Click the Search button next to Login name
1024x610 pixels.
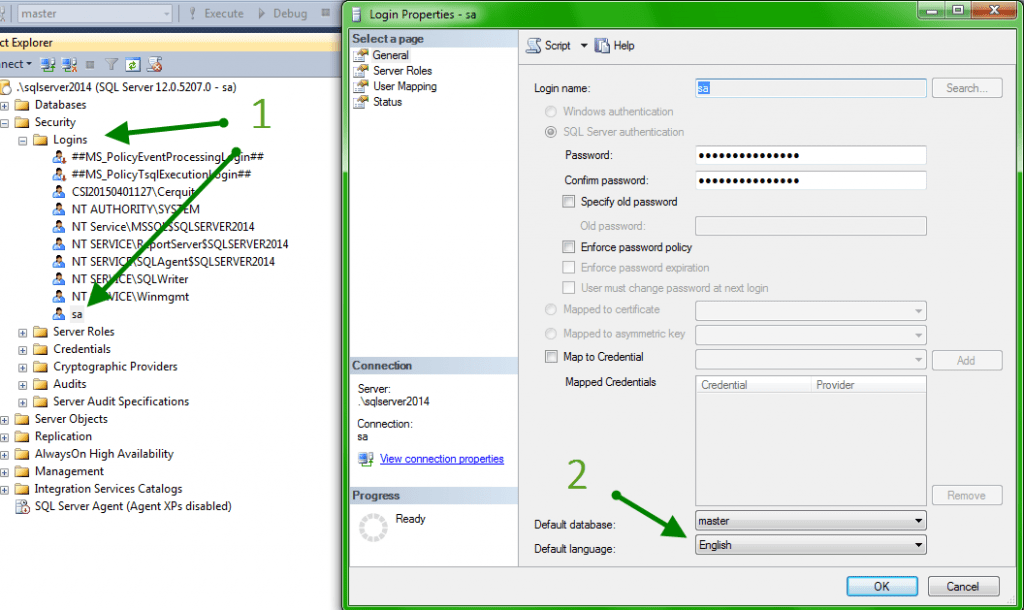(x=966, y=87)
